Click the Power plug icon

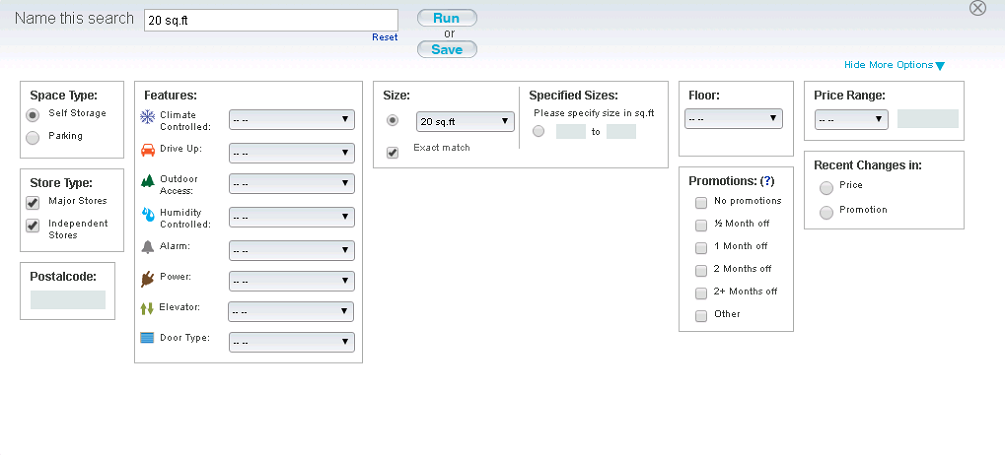coord(148,279)
